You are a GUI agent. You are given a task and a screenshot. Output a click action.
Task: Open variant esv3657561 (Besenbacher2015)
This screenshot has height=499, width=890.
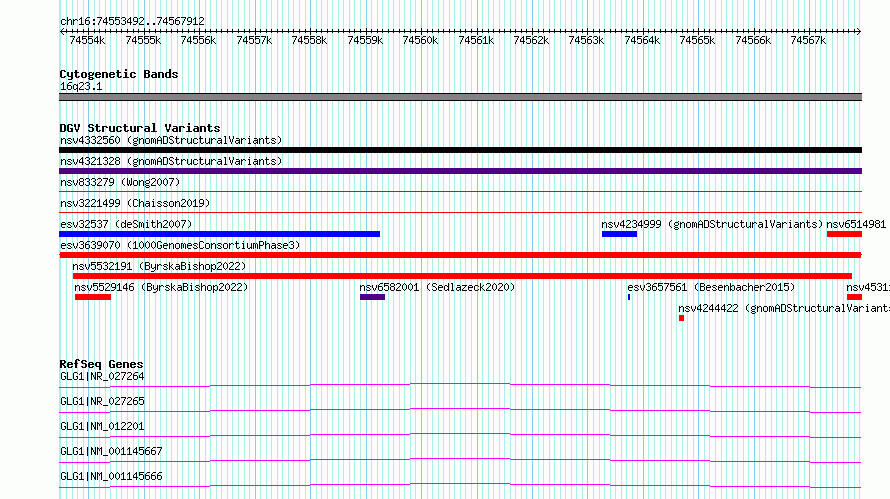pos(711,287)
